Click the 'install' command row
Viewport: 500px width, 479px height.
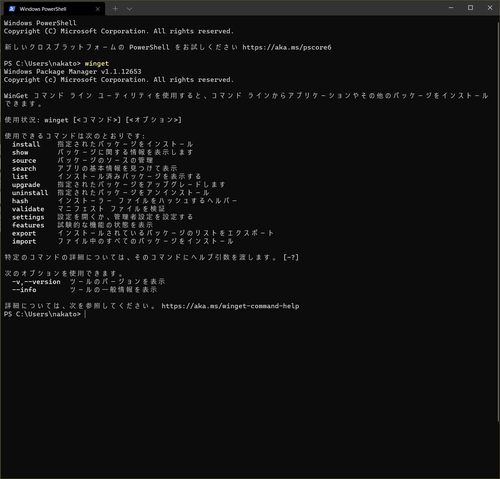(103, 144)
